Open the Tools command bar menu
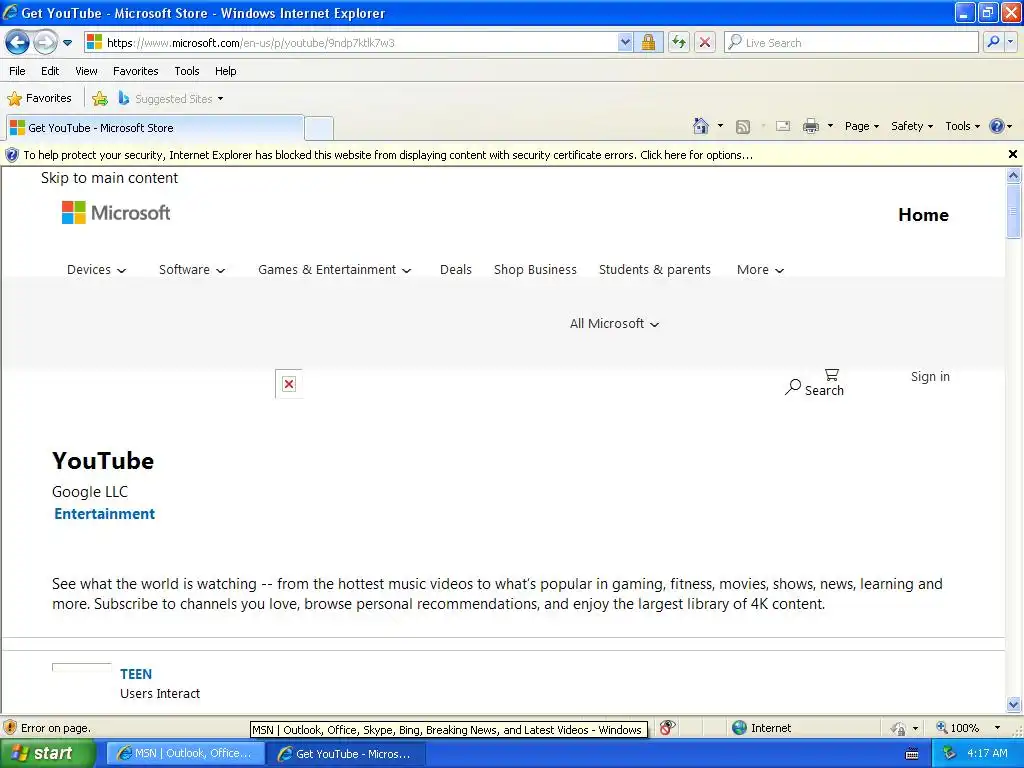This screenshot has height=768, width=1024. (963, 126)
